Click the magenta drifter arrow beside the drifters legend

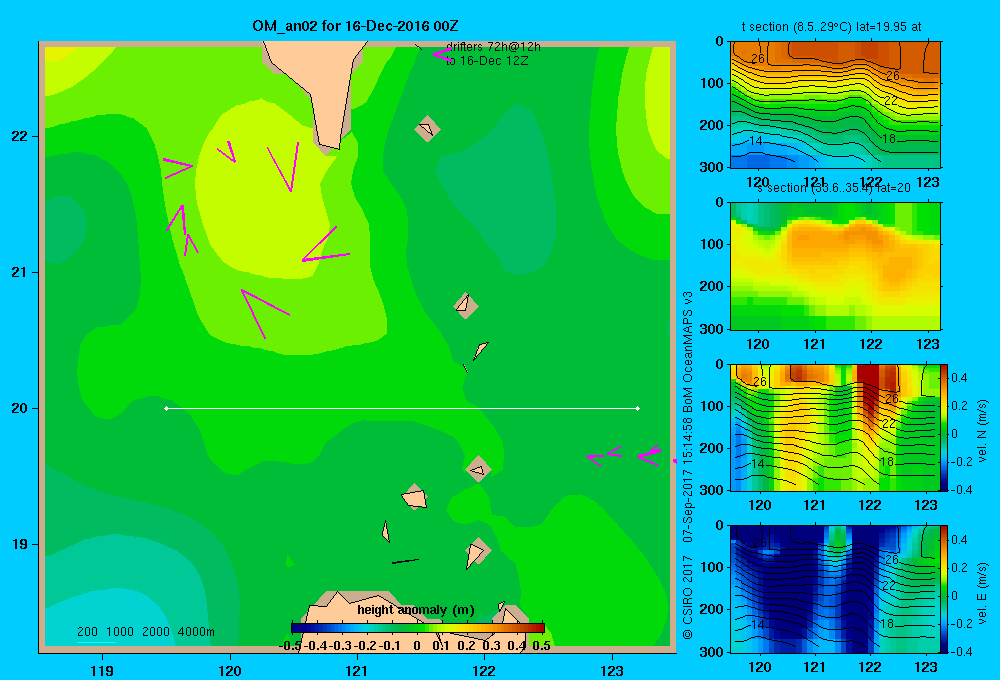pyautogui.click(x=442, y=55)
